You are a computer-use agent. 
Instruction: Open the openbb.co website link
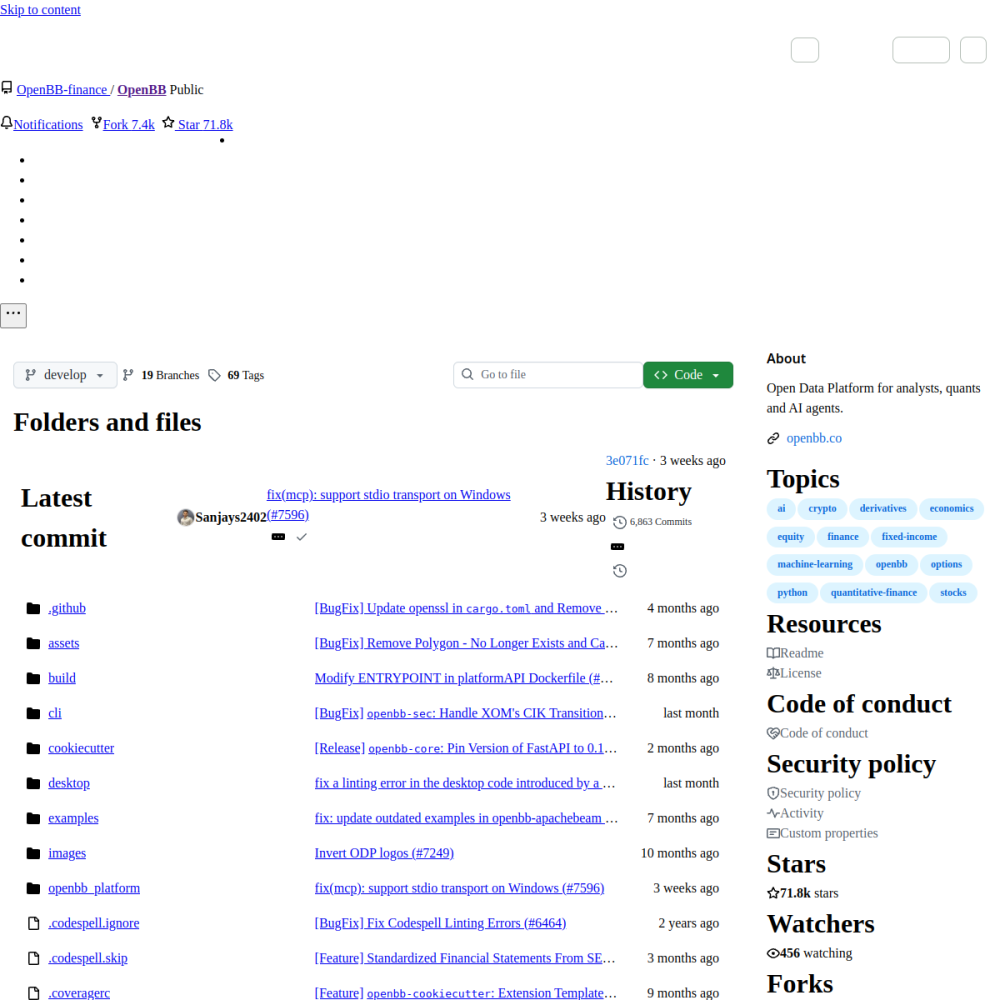(814, 439)
